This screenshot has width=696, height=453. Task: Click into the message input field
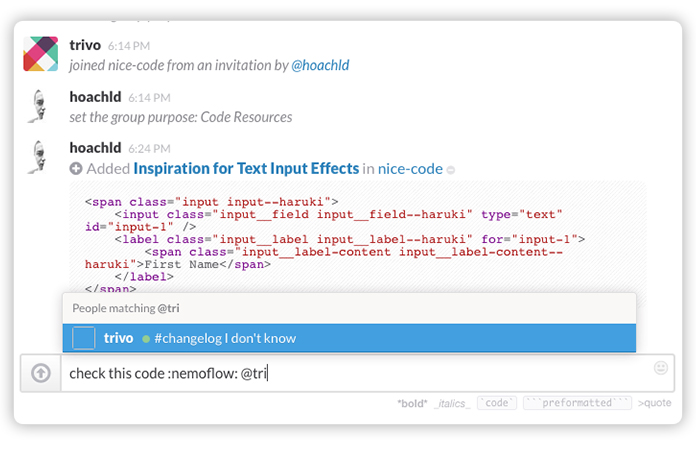[367, 373]
